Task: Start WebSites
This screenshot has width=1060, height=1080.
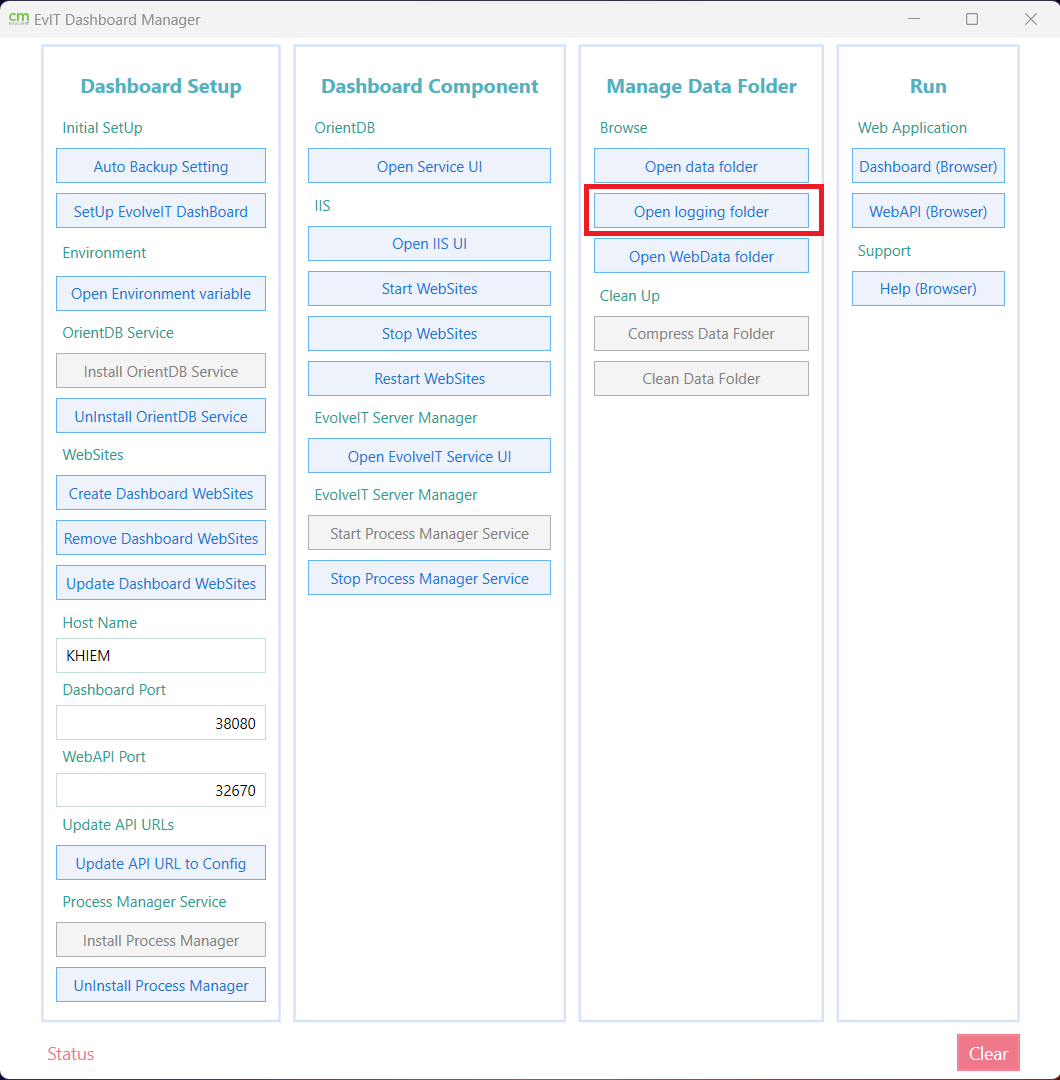Action: pos(429,289)
